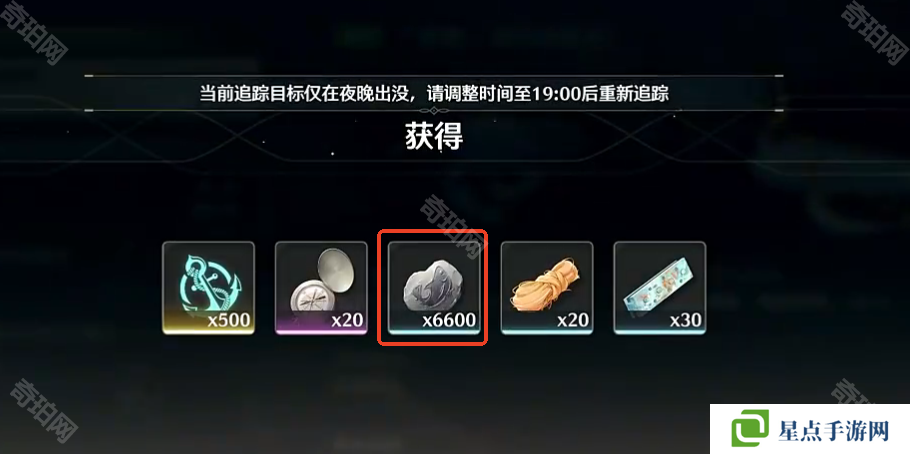Image resolution: width=910 pixels, height=454 pixels.
Task: Click the x20 count on rope bundle
Action: coord(573,320)
